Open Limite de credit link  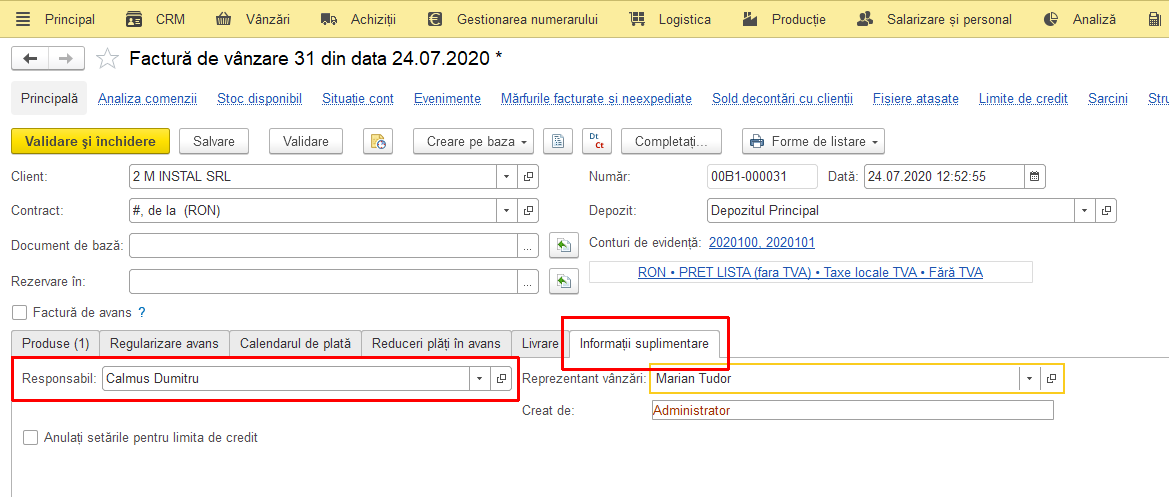pos(1023,98)
